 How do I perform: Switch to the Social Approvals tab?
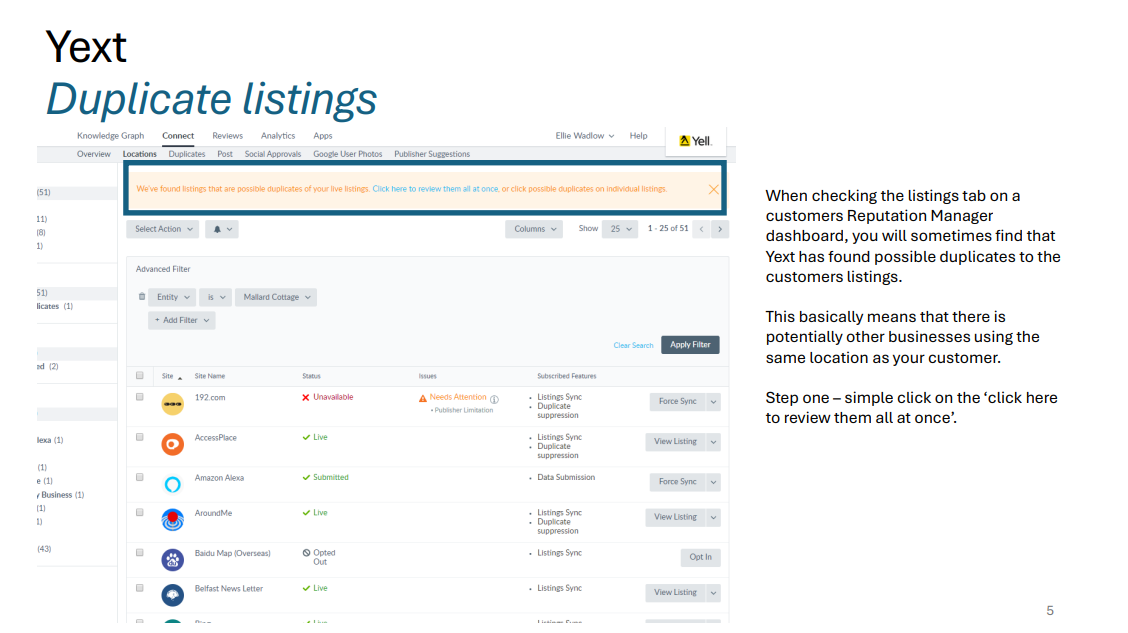point(273,154)
